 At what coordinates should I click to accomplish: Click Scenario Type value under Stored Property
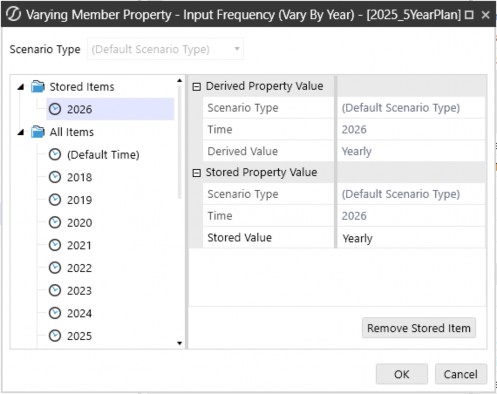point(411,194)
